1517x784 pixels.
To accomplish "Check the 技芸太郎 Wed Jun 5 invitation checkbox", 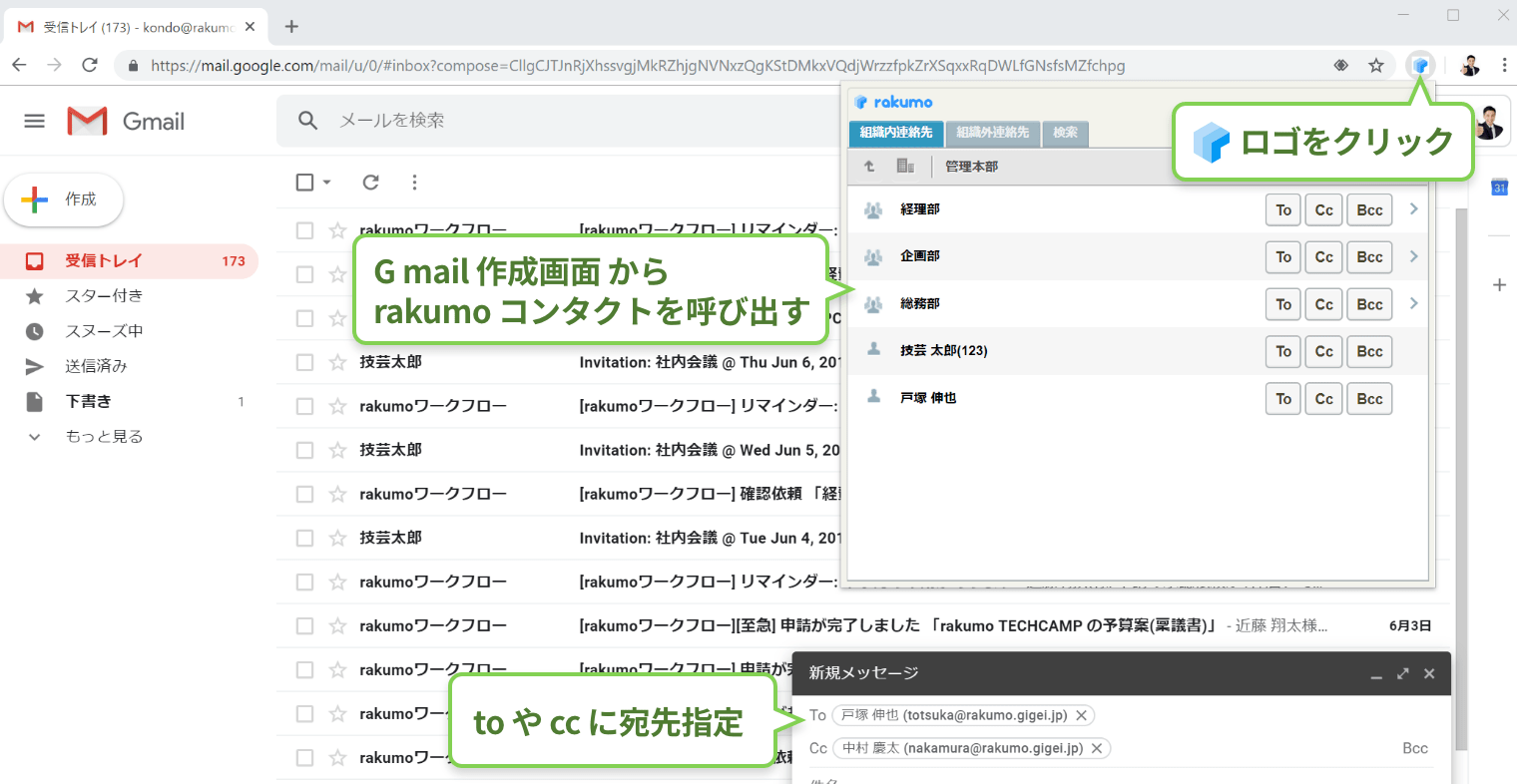I will tap(304, 450).
